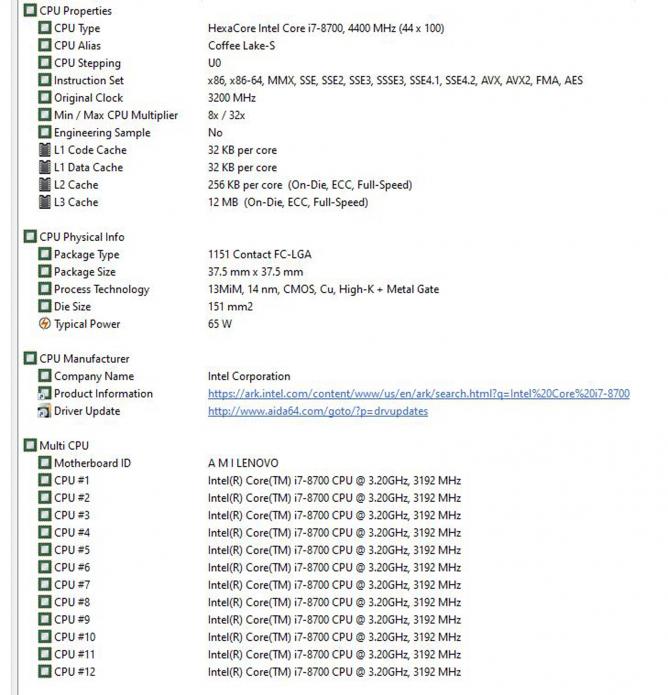Select the CPU #9 row label
This screenshot has width=668, height=695.
coord(72,620)
